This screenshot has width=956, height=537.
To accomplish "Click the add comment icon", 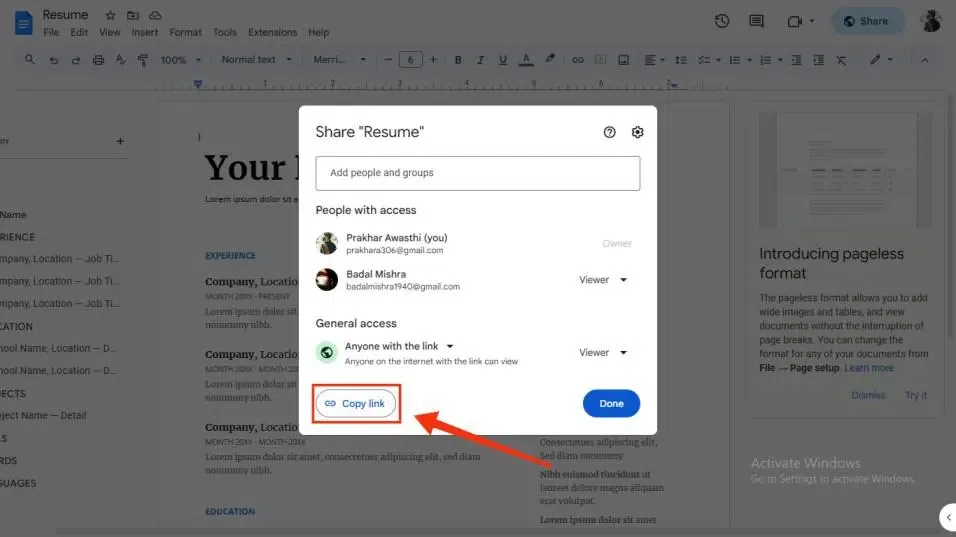I will pyautogui.click(x=601, y=60).
